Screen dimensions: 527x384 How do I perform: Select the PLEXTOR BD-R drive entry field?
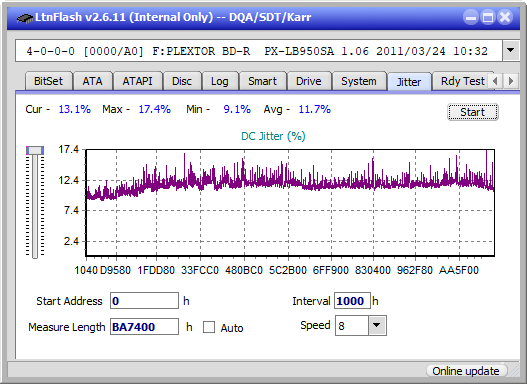click(259, 51)
